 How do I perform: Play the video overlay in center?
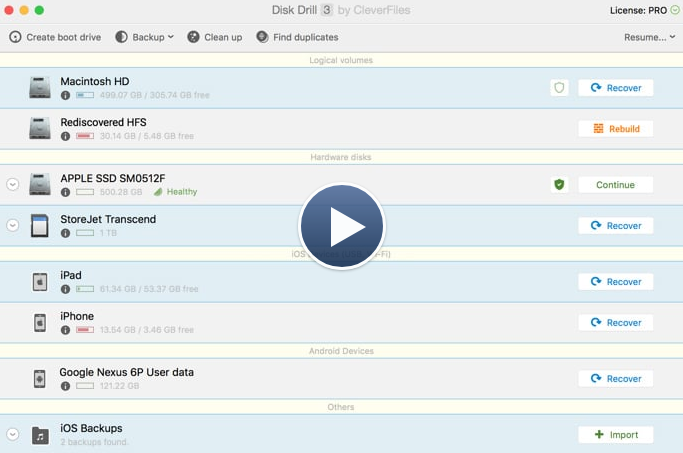[x=341, y=227]
